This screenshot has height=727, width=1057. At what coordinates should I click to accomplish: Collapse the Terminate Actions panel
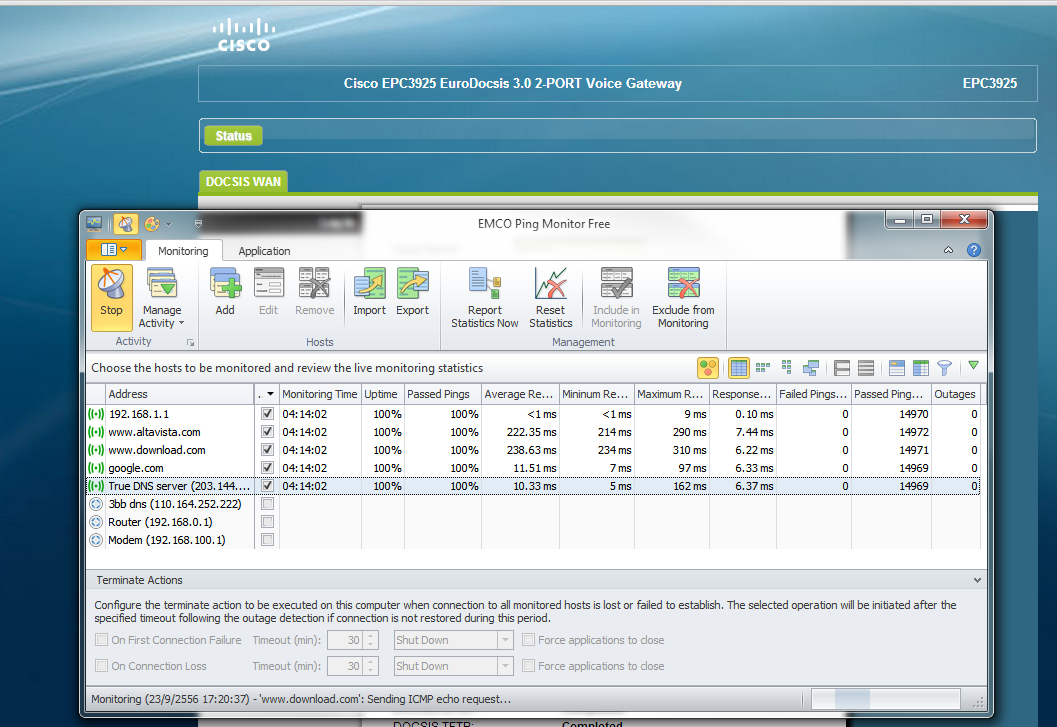977,580
